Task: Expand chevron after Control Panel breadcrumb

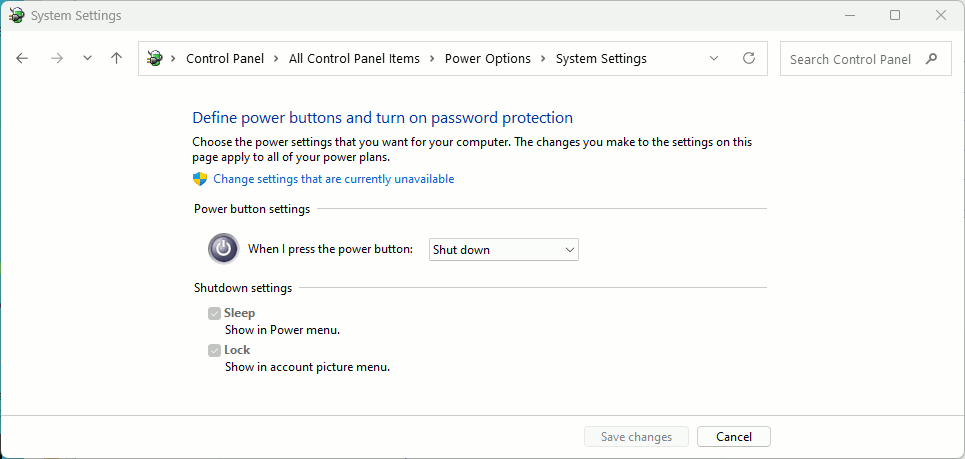Action: pos(276,58)
